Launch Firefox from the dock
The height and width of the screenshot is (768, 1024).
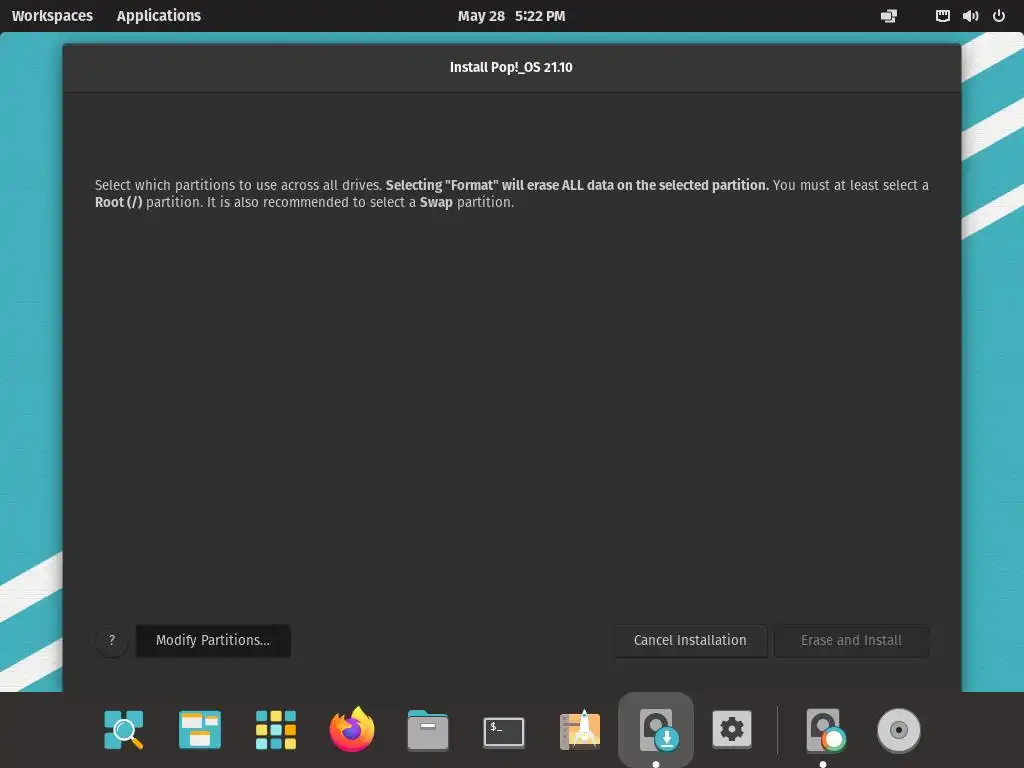[352, 729]
